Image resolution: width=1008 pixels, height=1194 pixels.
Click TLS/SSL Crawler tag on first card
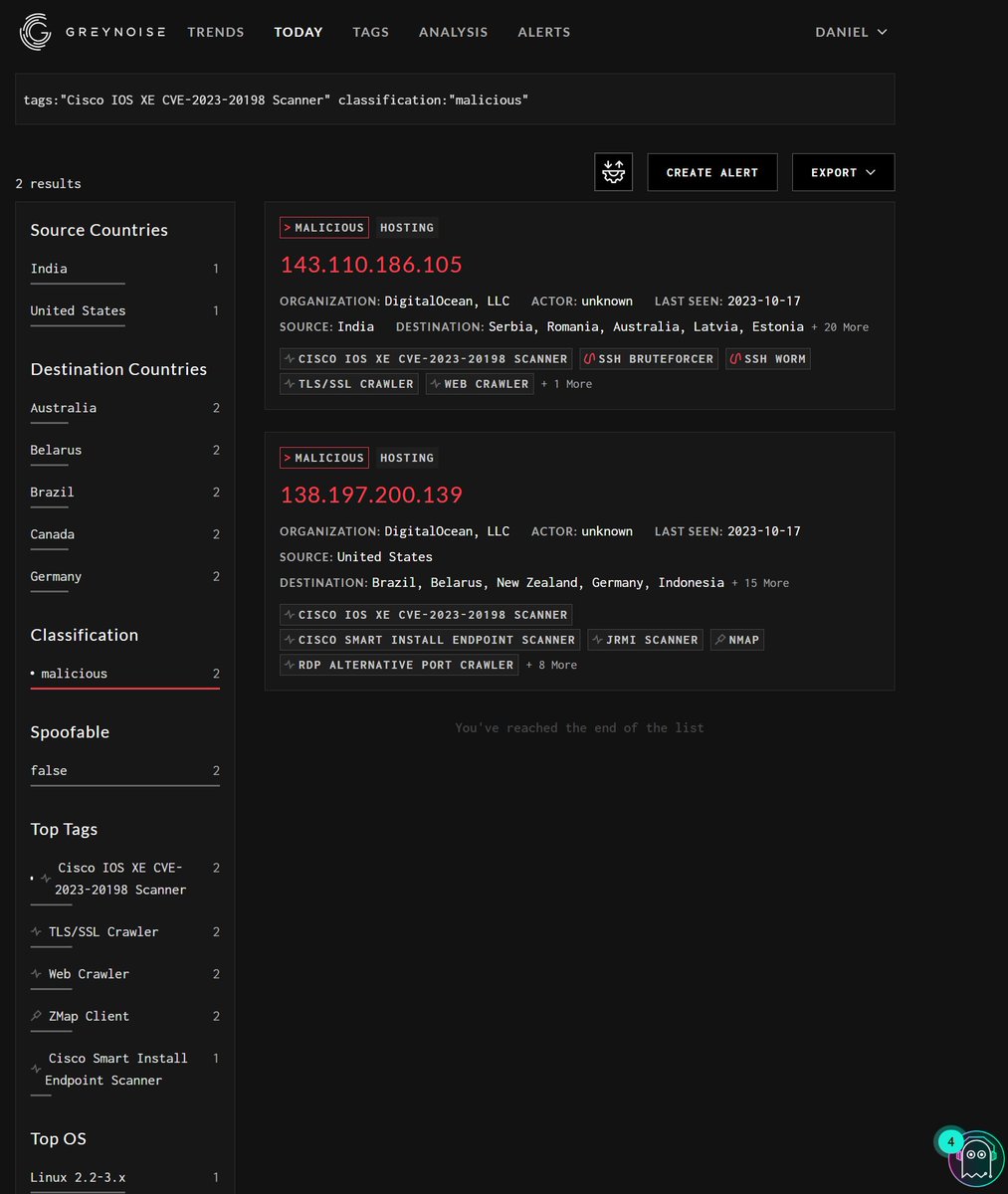[349, 383]
